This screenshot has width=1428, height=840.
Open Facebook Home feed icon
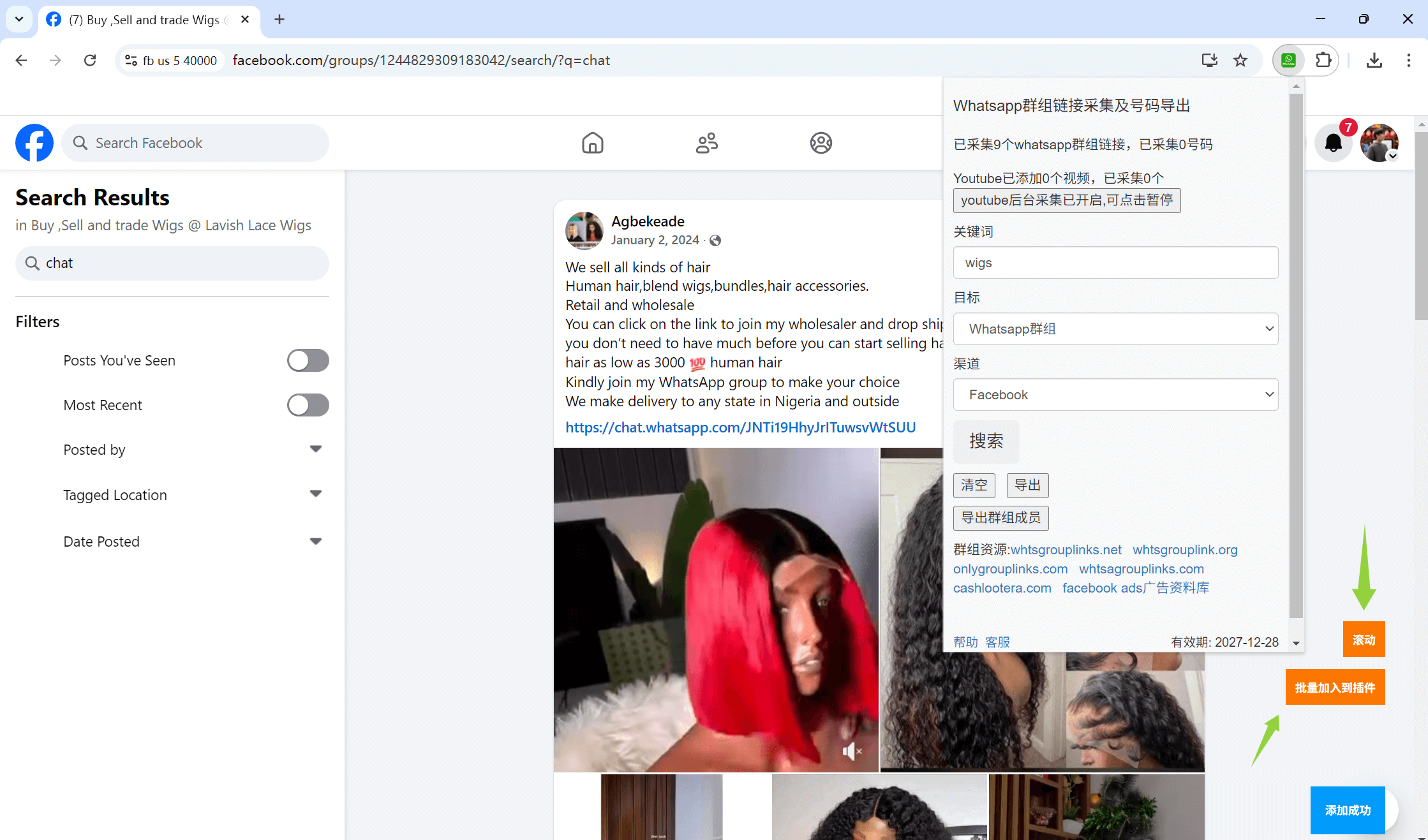point(592,143)
